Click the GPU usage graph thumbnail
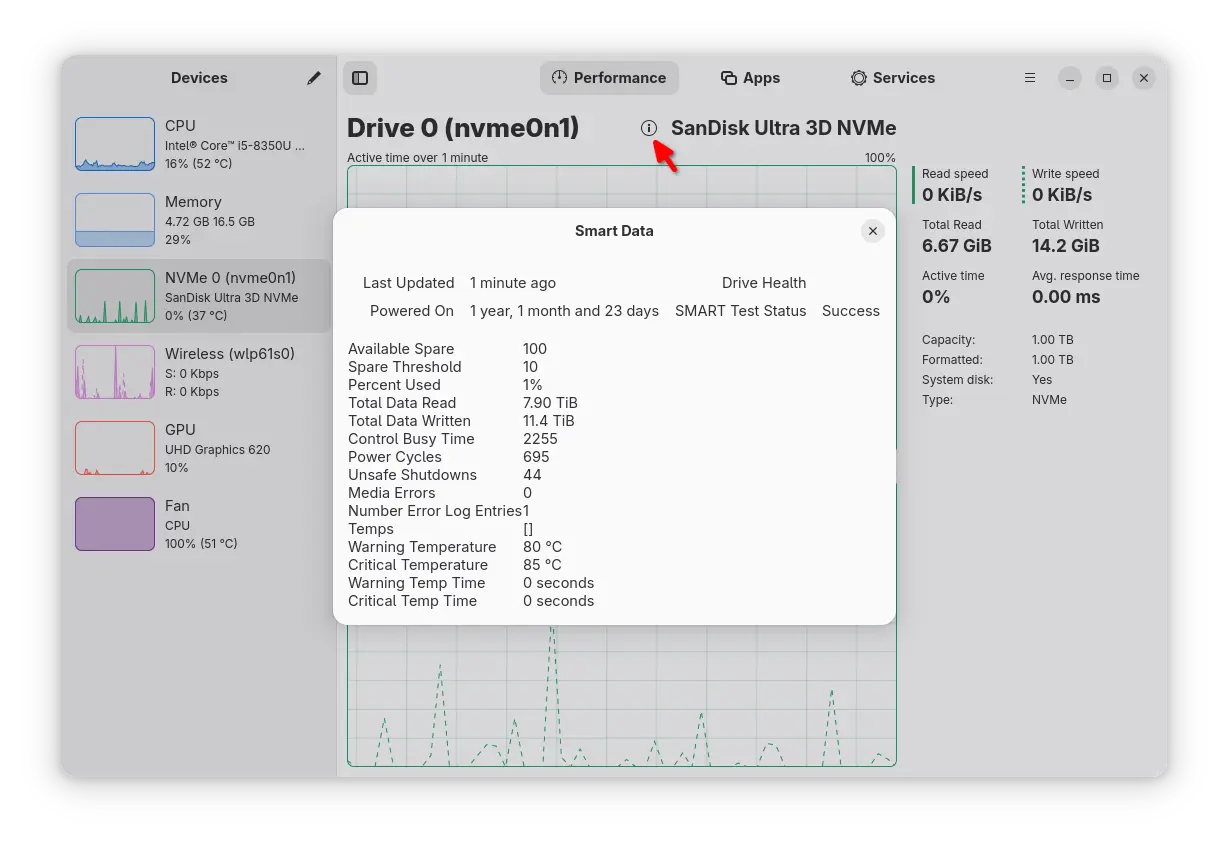Image resolution: width=1228 pixels, height=844 pixels. (x=115, y=448)
